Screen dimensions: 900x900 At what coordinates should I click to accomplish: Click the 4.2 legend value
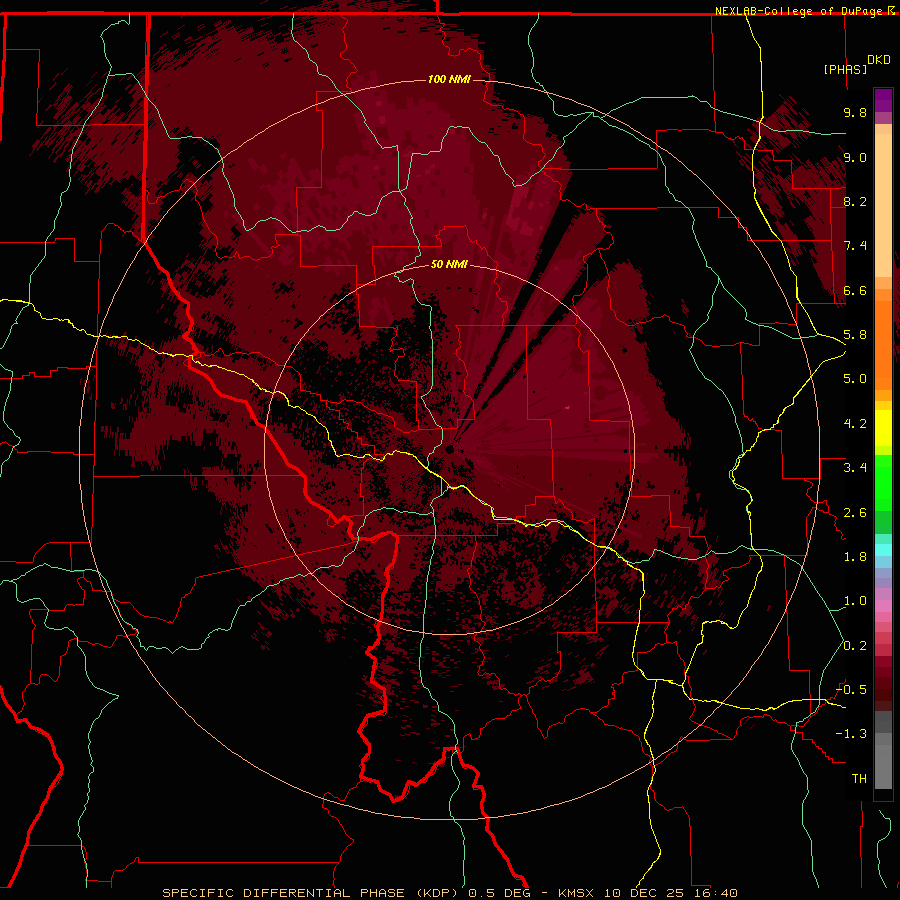tap(855, 424)
